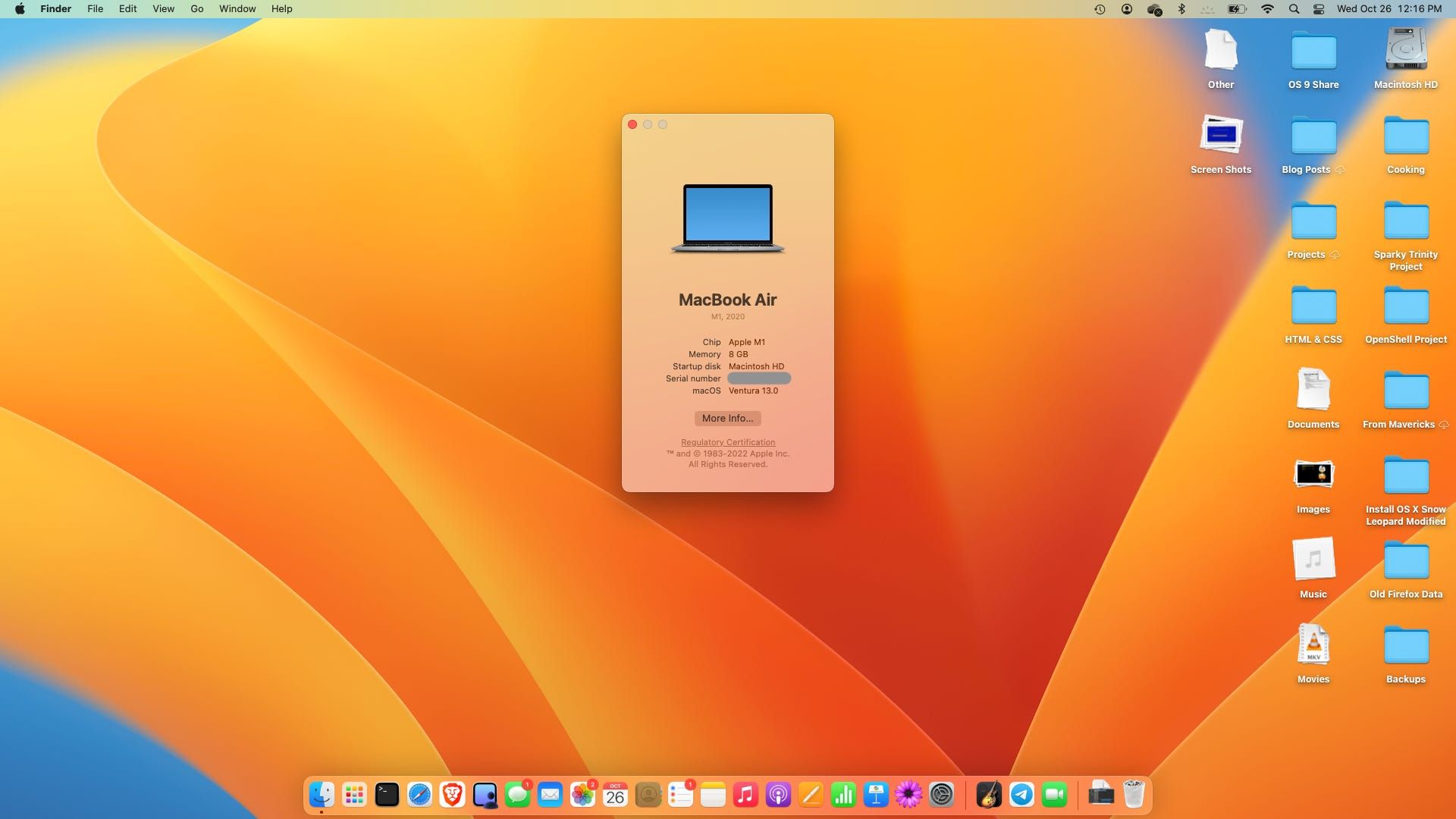
Task: Open Safari from the Dock
Action: point(419,795)
